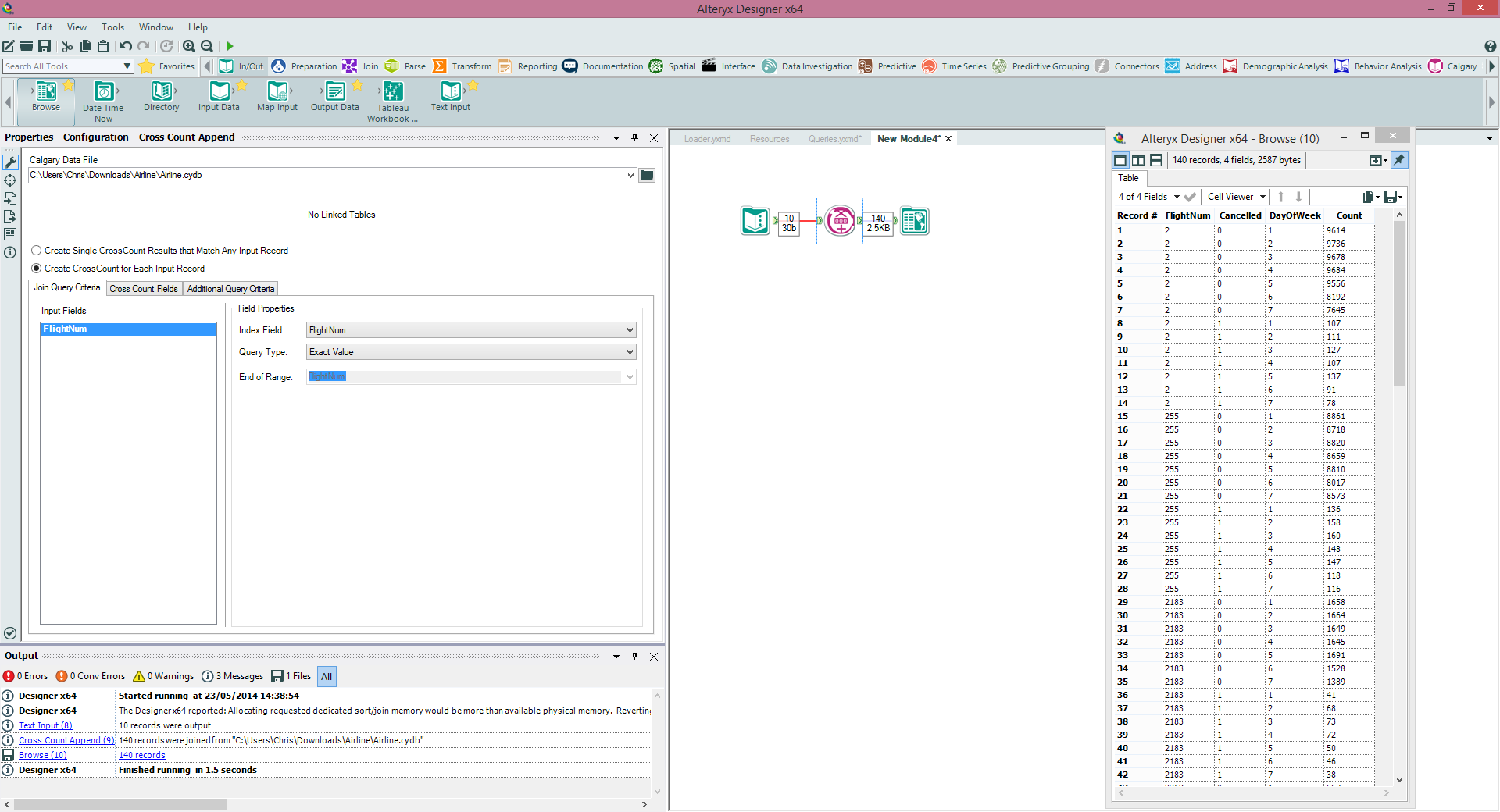1500x812 pixels.
Task: Open the Calgary Data File path dropdown
Action: click(x=630, y=176)
